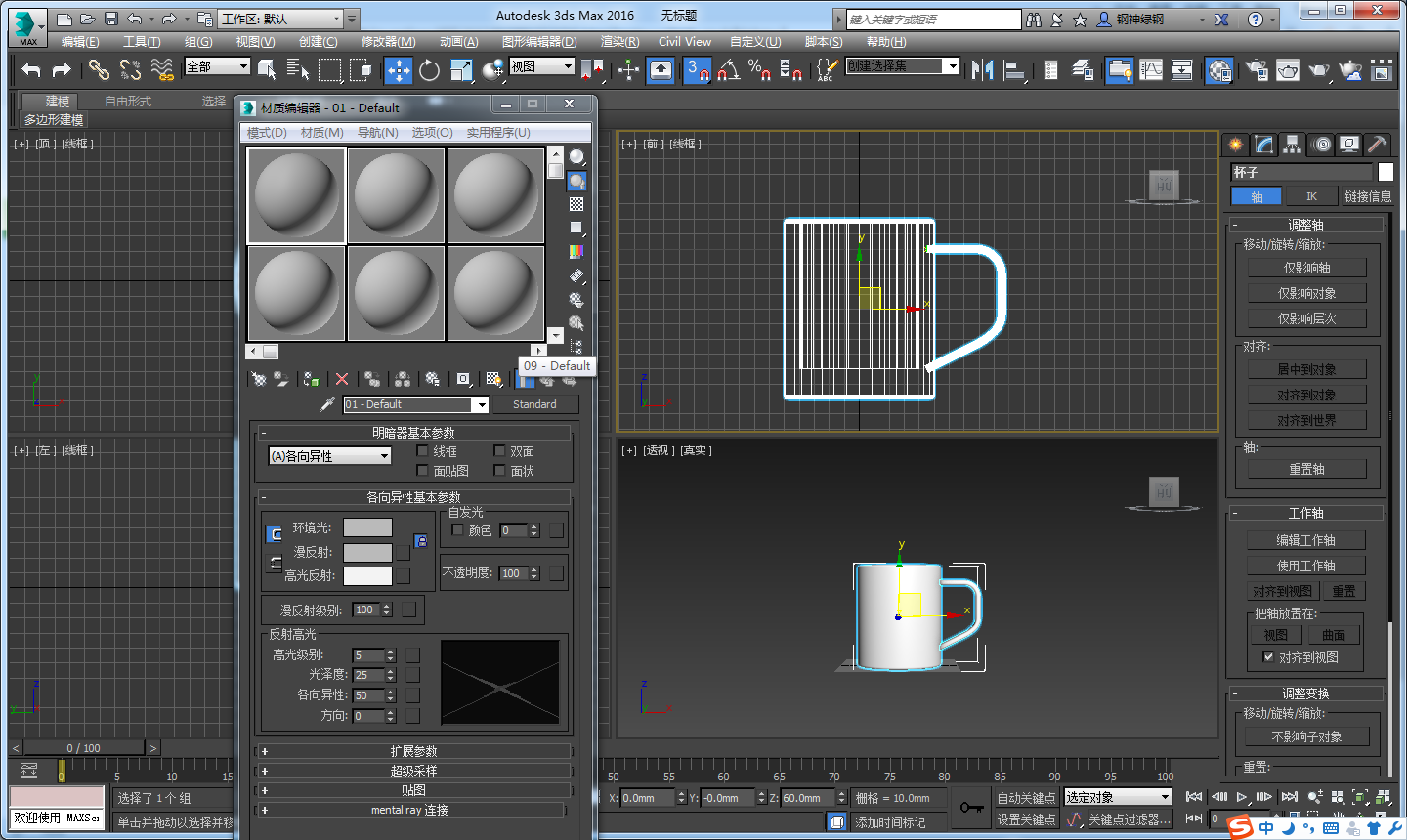Image resolution: width=1407 pixels, height=840 pixels.
Task: Open Curve Editor from toolbar
Action: click(1151, 69)
